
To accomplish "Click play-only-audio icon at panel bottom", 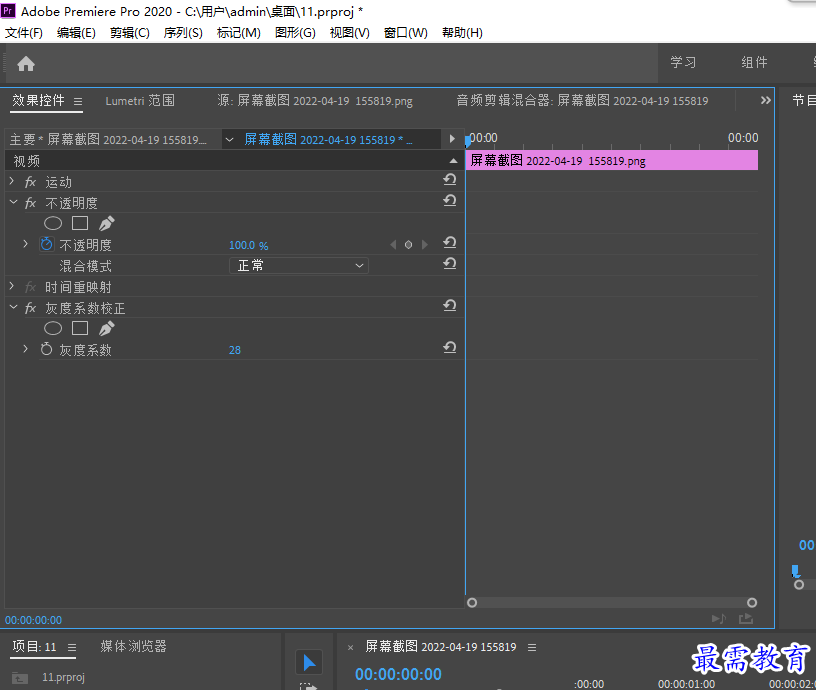I will [x=719, y=618].
